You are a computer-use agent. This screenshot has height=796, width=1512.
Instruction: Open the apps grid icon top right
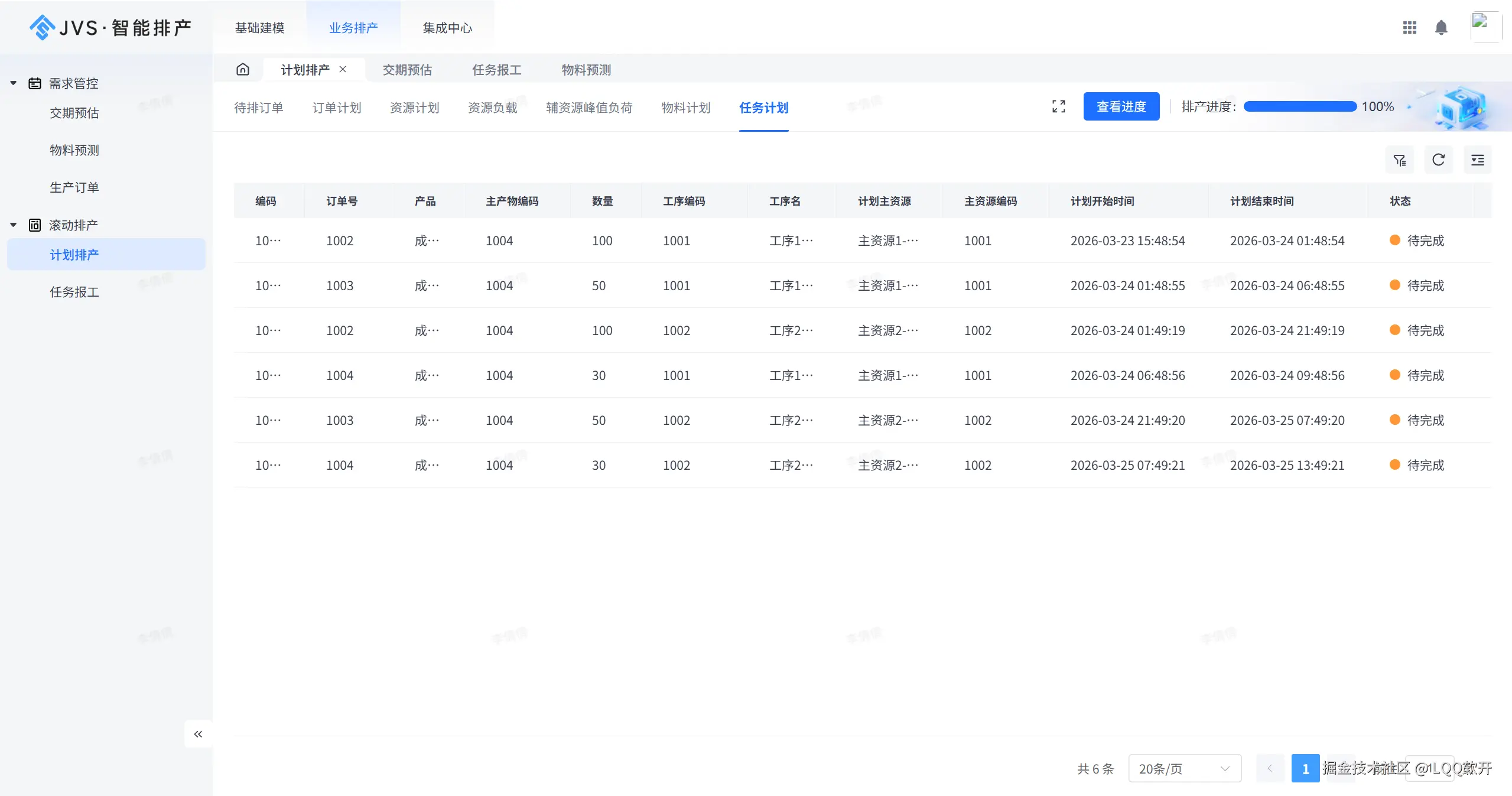point(1410,27)
